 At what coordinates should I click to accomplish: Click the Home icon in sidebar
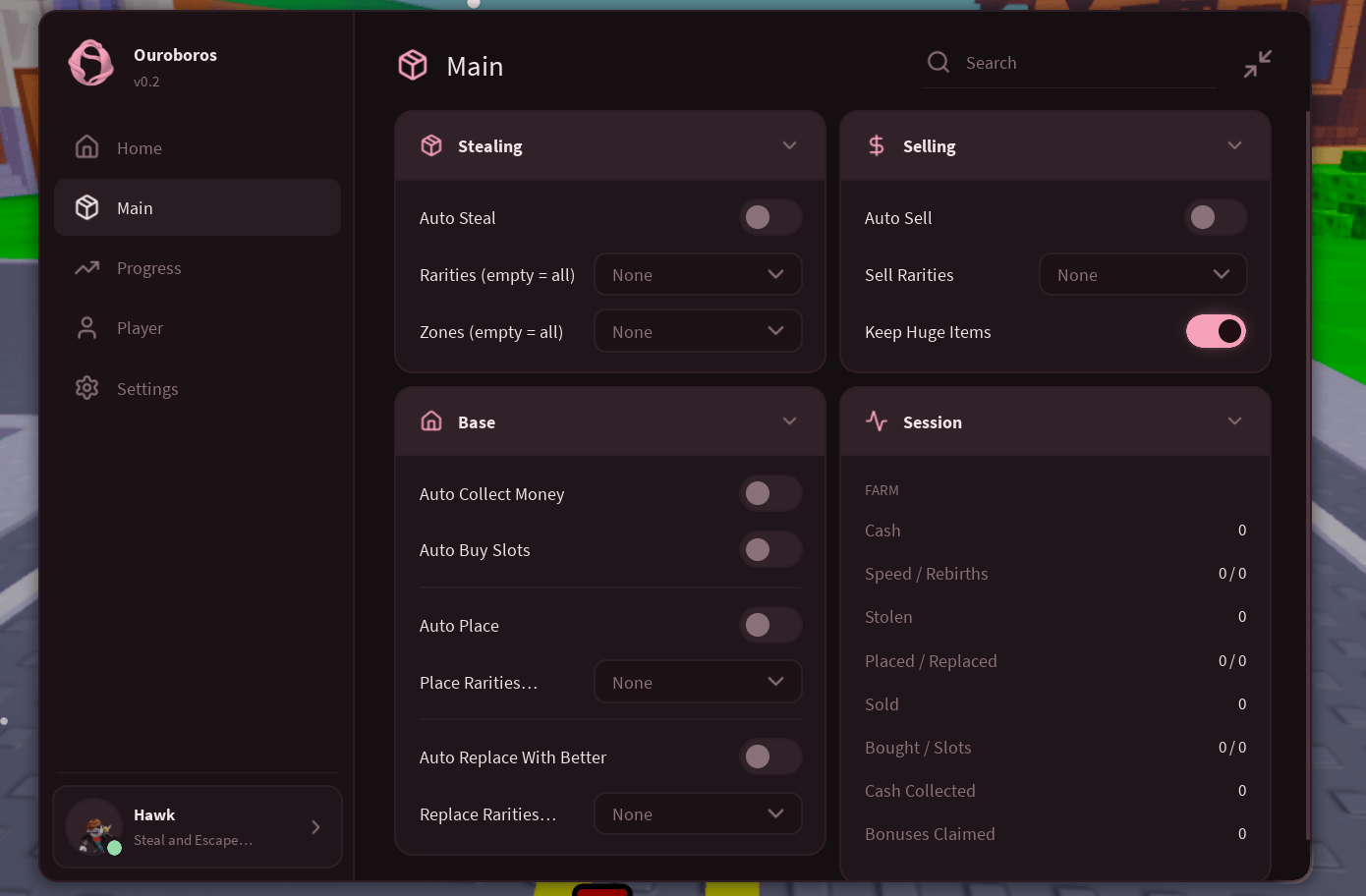[x=87, y=147]
